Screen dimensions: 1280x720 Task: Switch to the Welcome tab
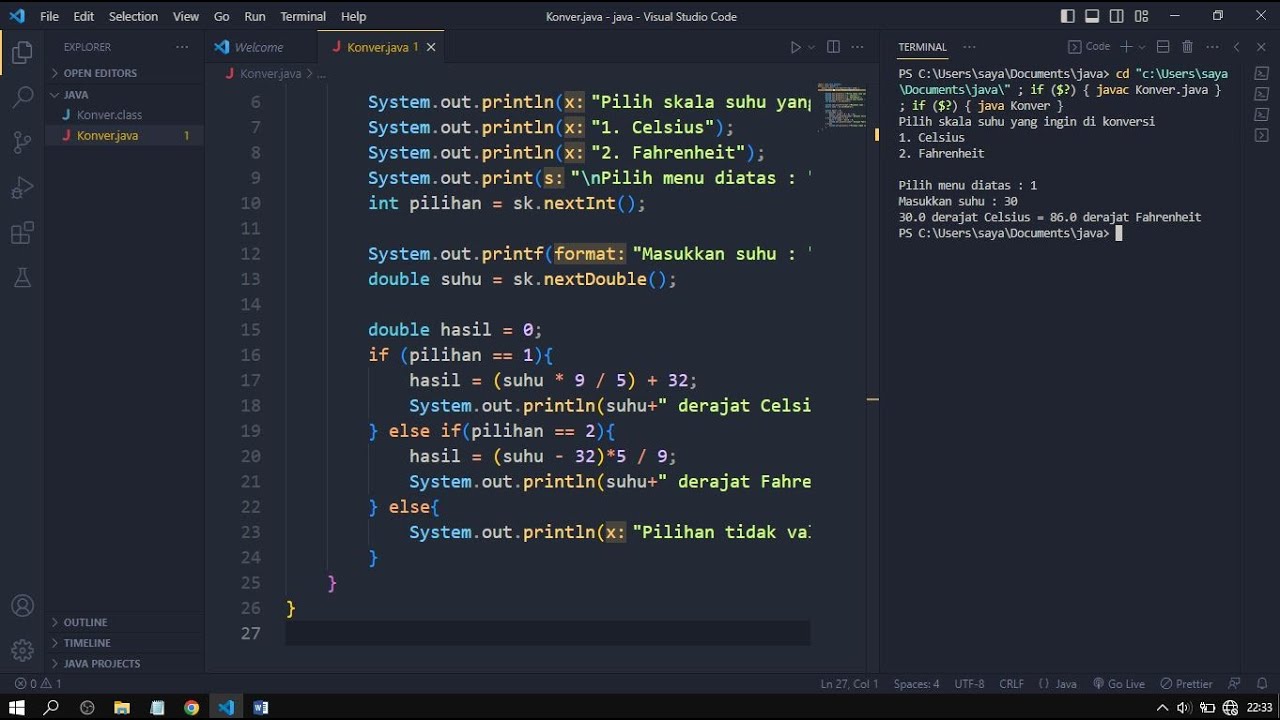261,47
